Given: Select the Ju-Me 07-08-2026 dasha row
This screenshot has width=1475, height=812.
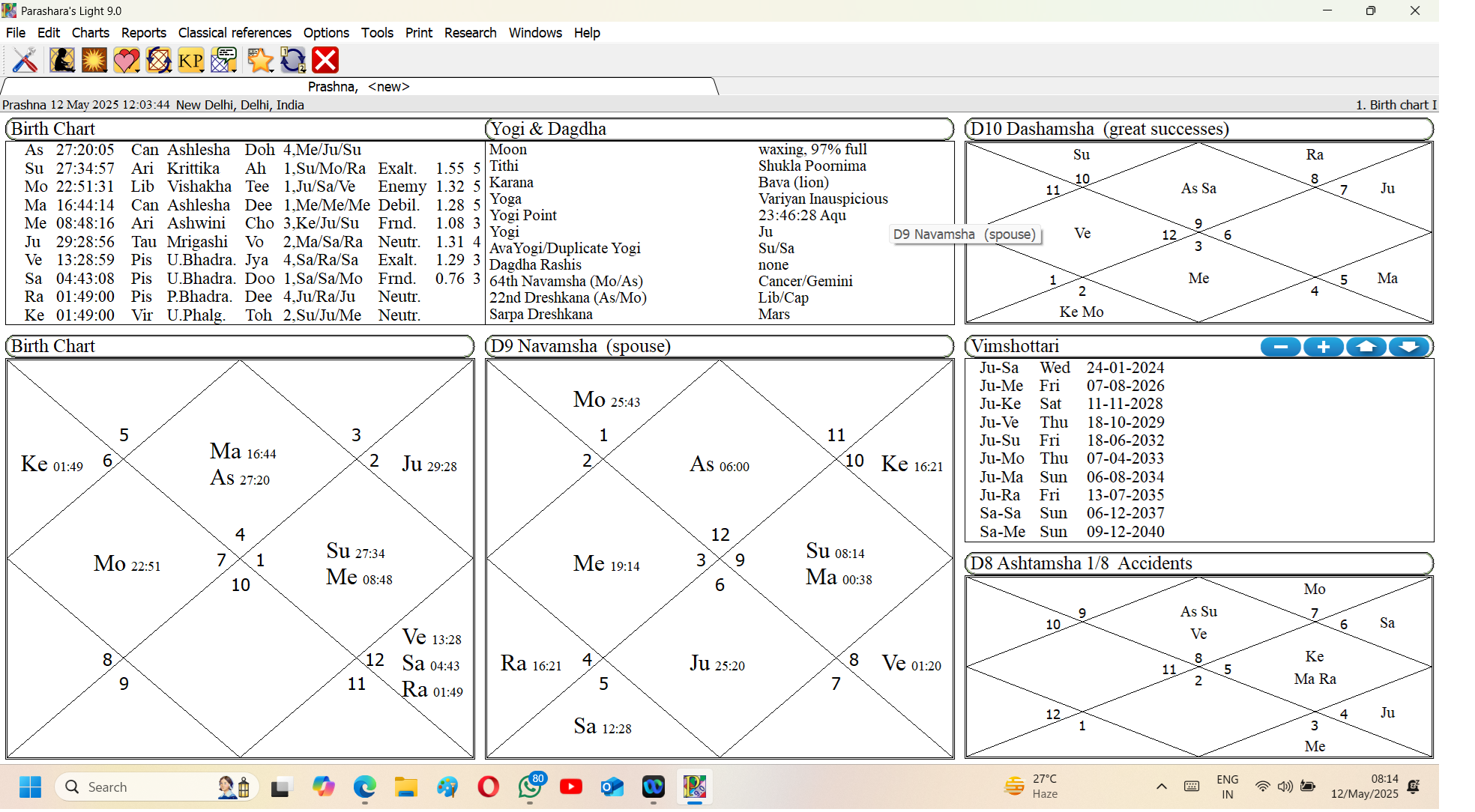Looking at the screenshot, I should 1072,386.
